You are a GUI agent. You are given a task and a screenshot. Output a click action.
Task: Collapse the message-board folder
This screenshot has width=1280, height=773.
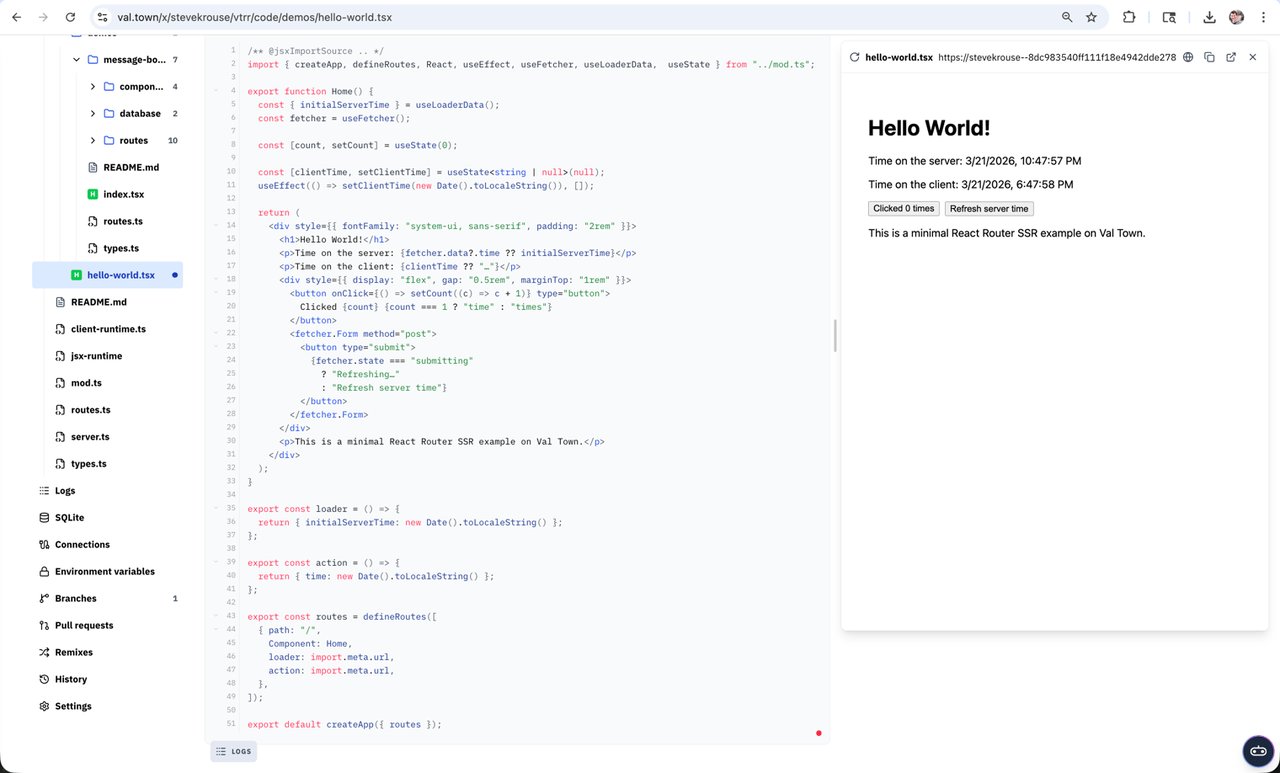click(x=76, y=59)
